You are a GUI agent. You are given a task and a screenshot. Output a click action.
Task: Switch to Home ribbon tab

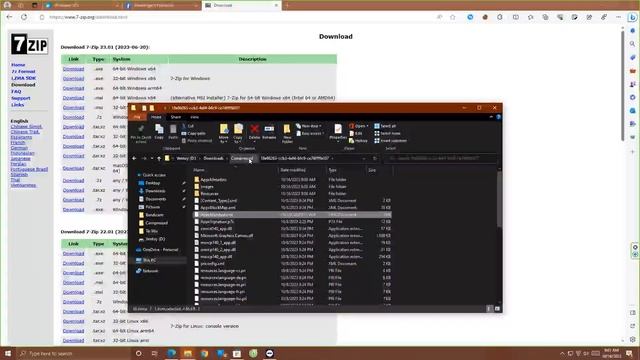156,117
